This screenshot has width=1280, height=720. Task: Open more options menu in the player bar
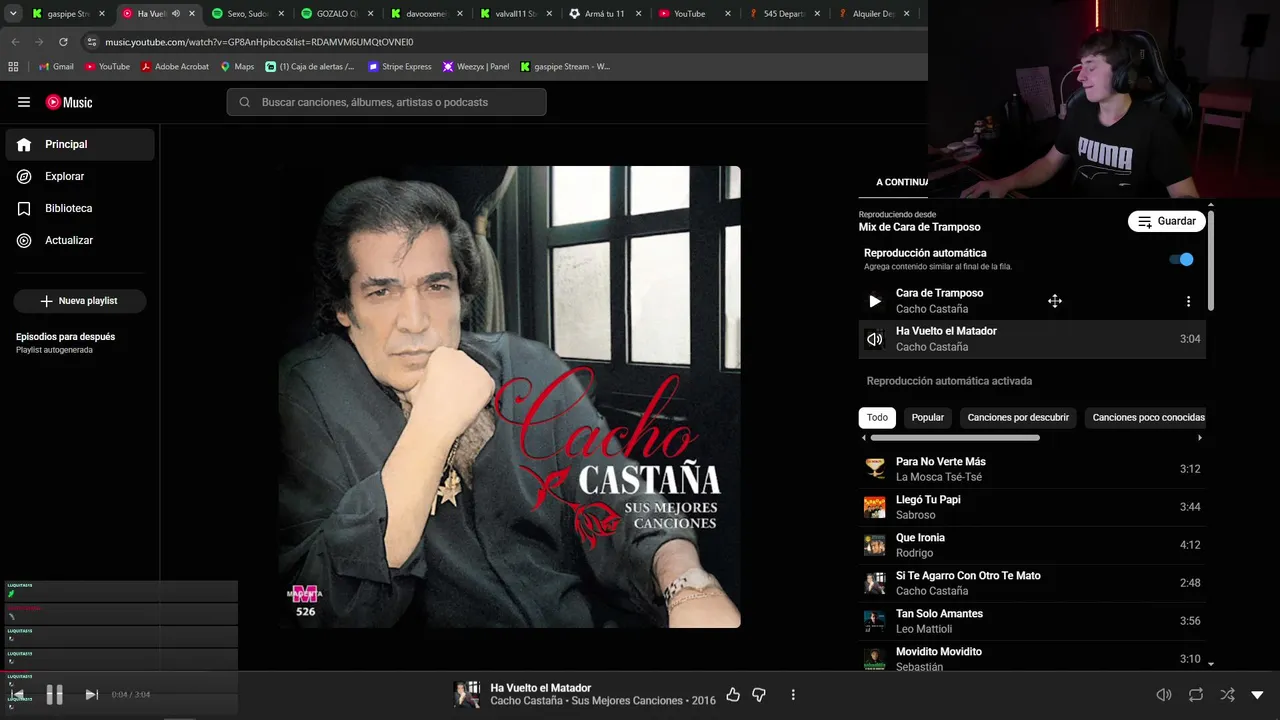click(x=793, y=695)
